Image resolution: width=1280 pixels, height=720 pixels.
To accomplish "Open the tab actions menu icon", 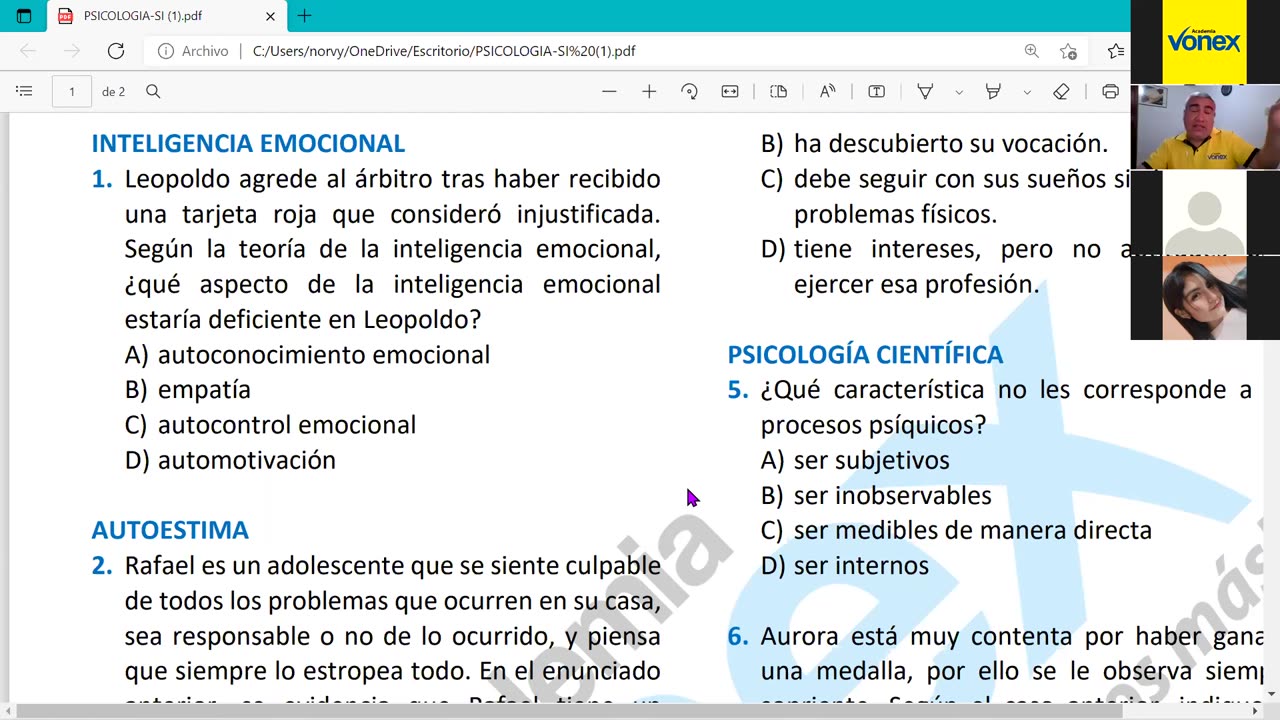I will point(24,16).
